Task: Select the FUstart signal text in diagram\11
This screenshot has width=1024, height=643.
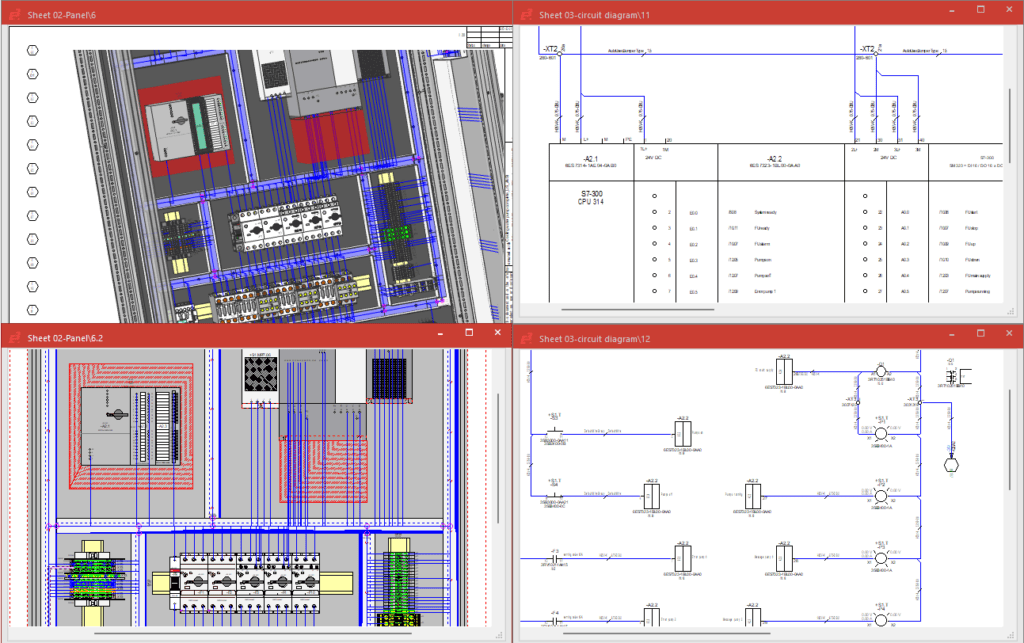Action: [971, 212]
